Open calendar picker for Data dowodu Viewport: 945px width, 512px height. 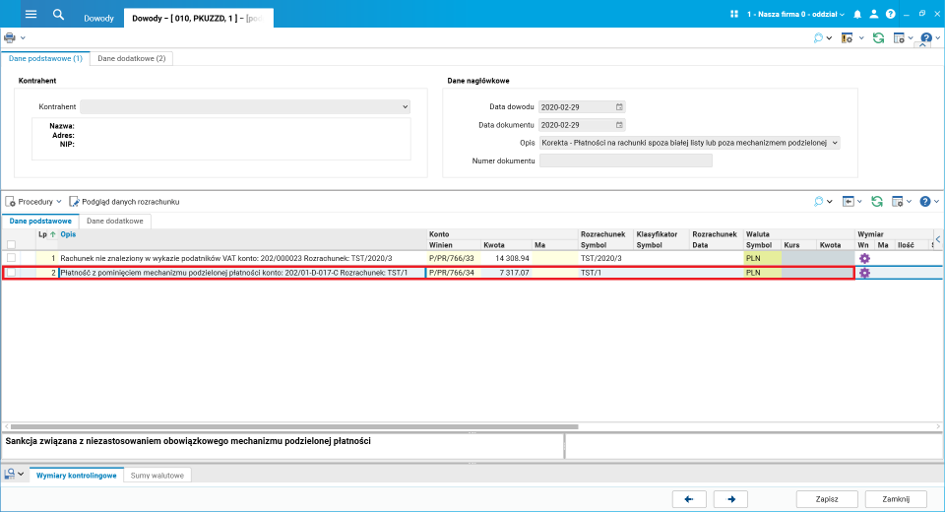pos(619,107)
